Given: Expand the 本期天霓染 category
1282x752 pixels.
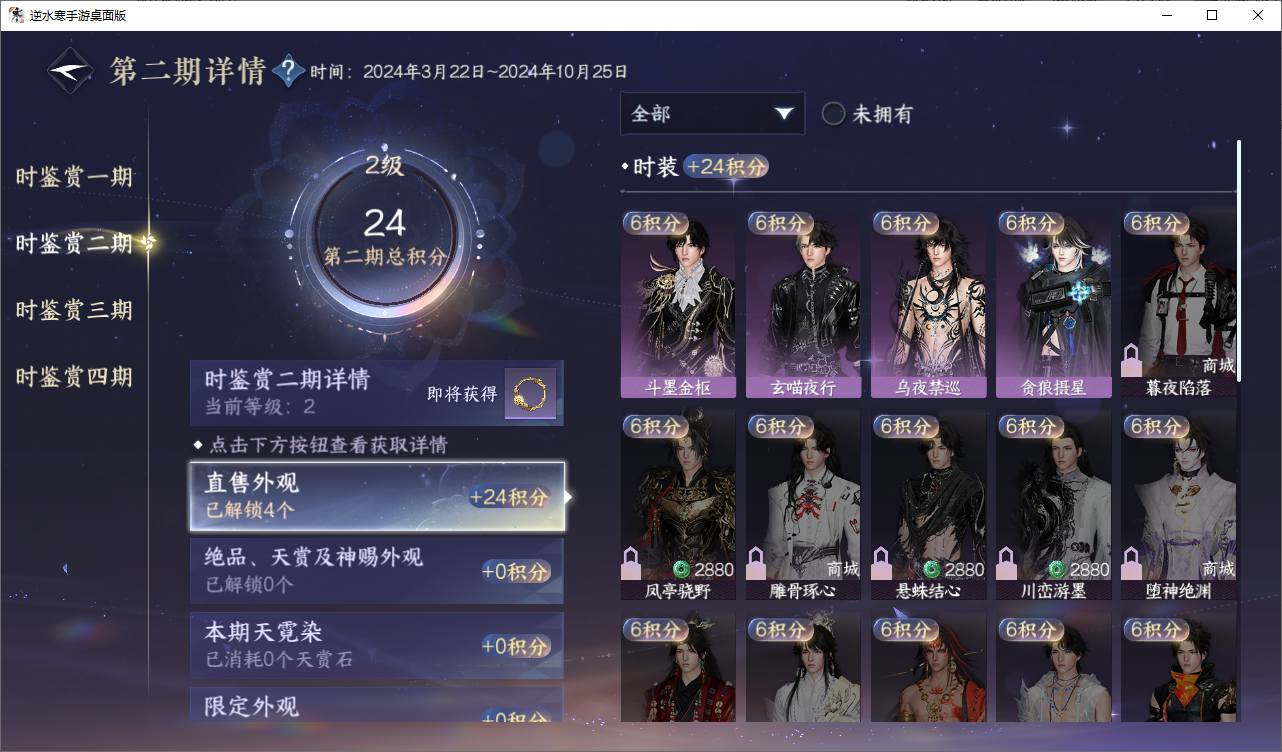Looking at the screenshot, I should [377, 646].
